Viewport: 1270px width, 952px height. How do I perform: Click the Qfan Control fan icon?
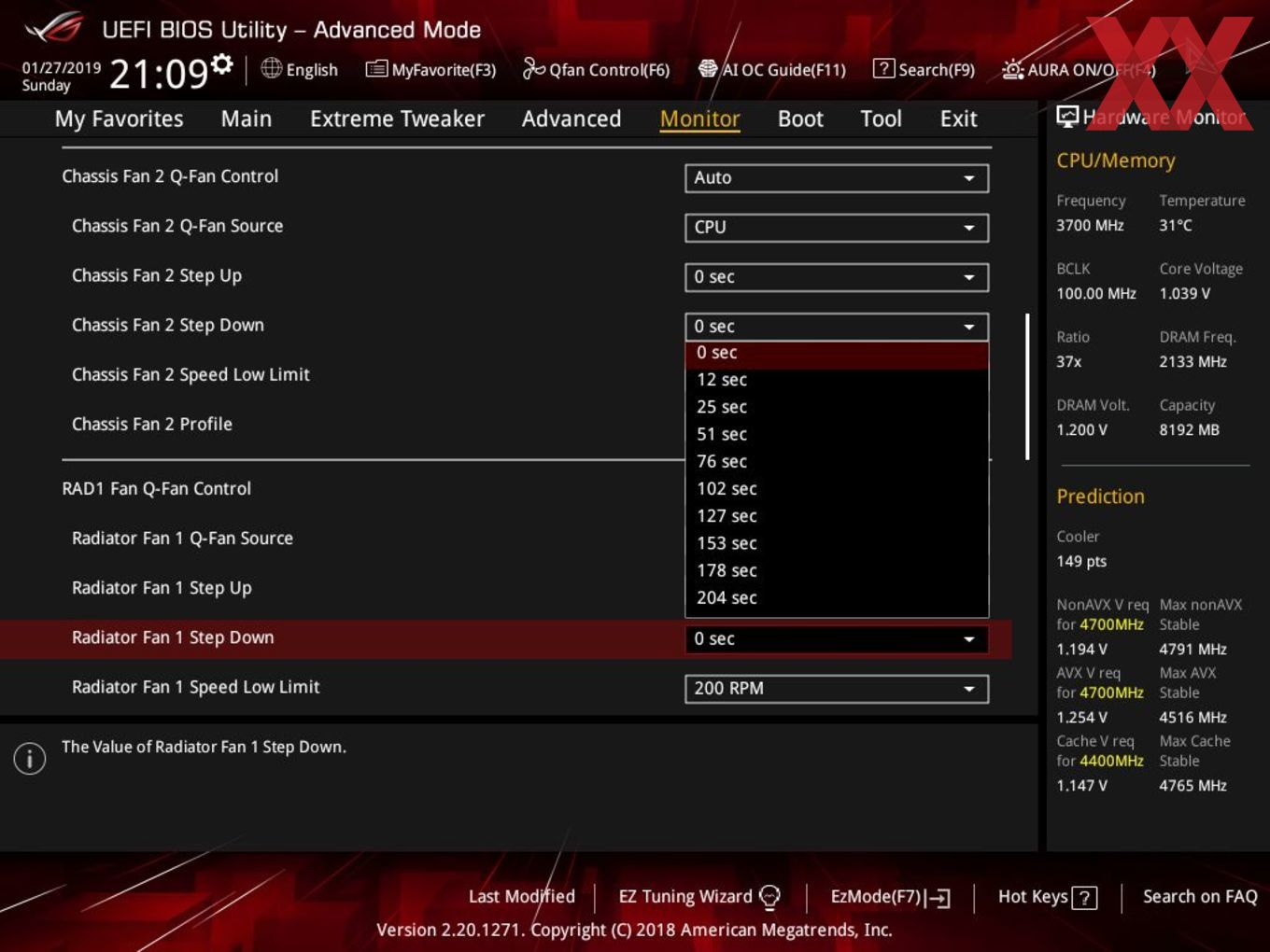point(533,68)
